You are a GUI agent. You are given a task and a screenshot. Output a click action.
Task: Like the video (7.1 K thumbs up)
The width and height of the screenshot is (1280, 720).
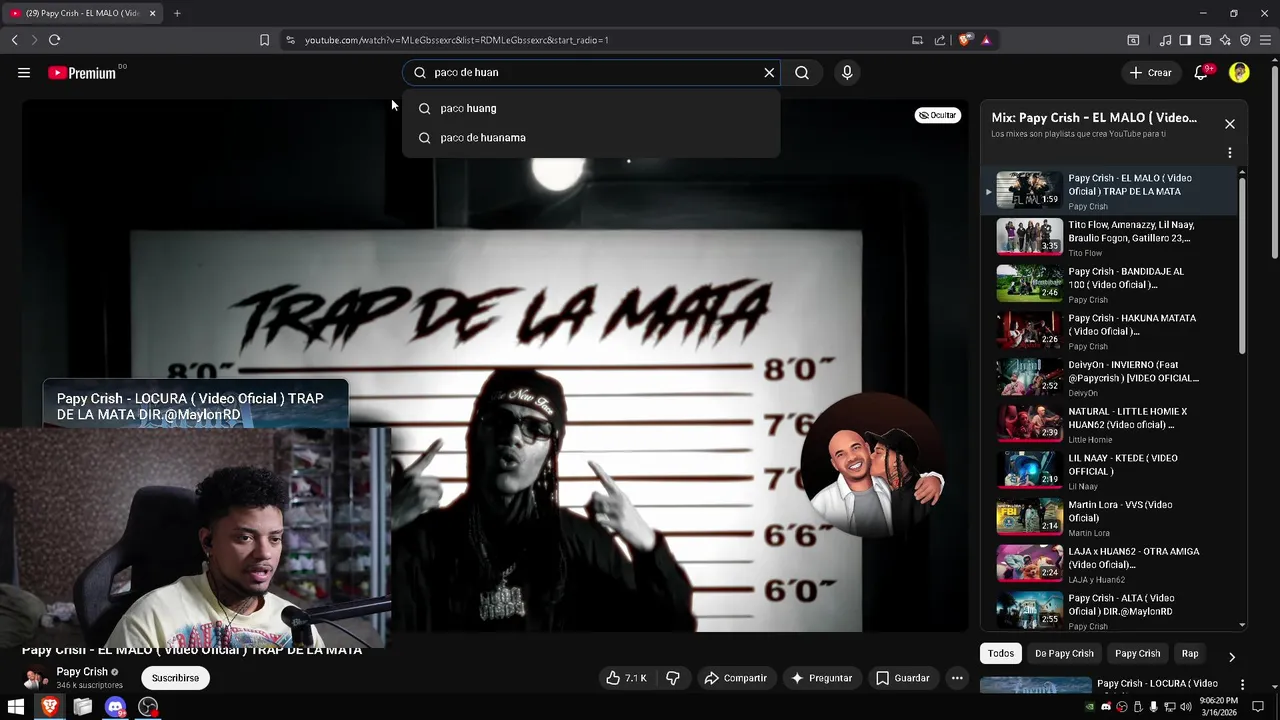tap(627, 678)
